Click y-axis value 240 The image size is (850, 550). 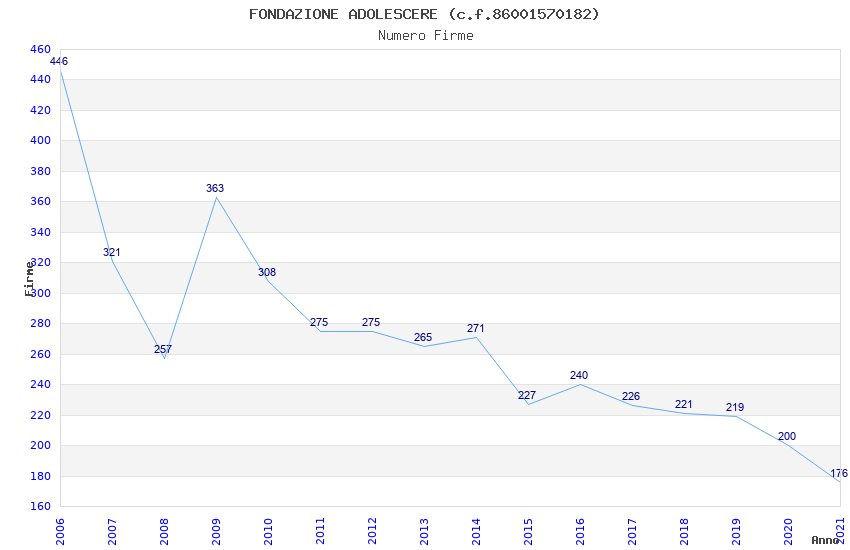(41, 385)
